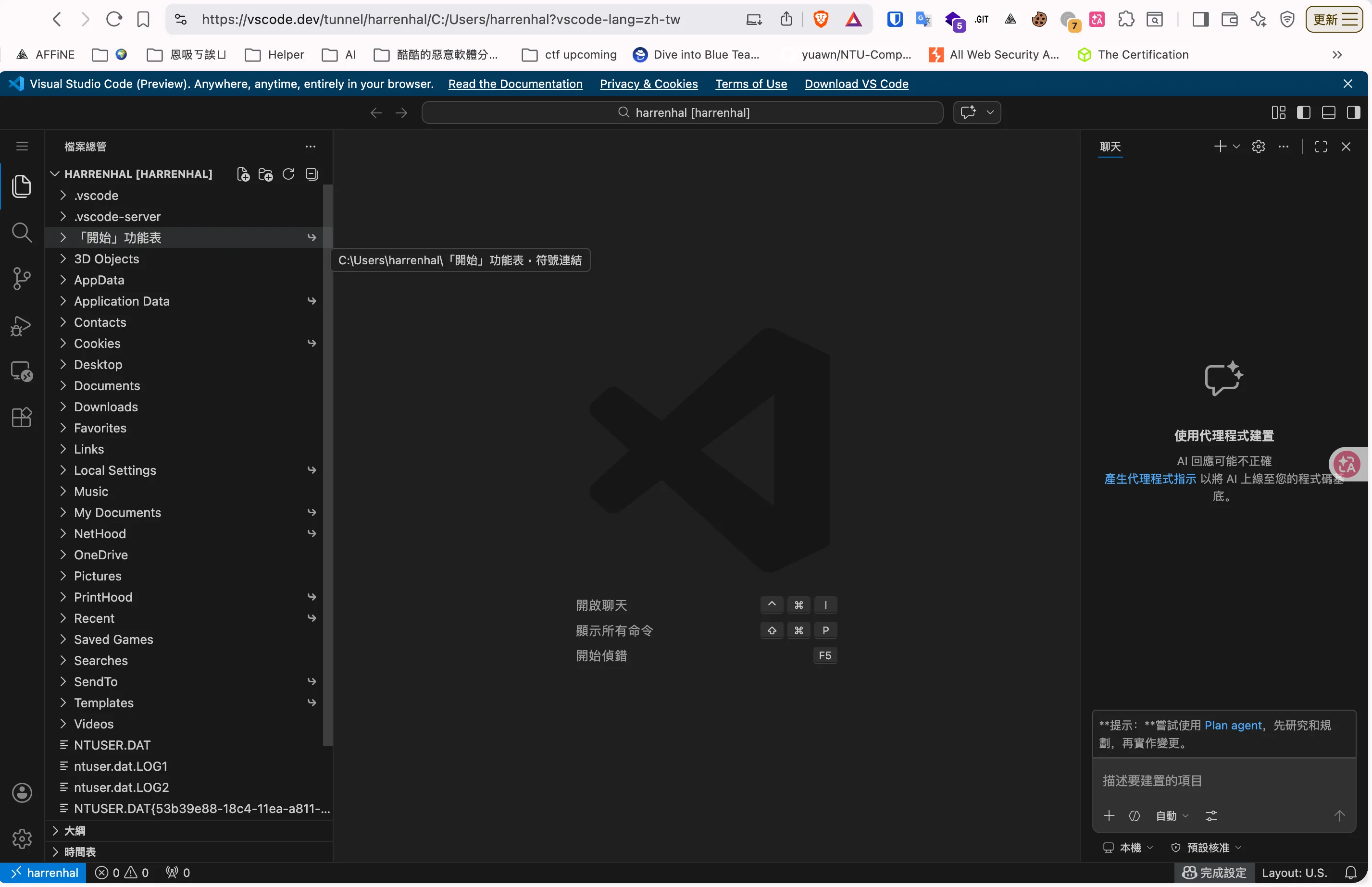Open Privacy & Cookies link

point(649,84)
